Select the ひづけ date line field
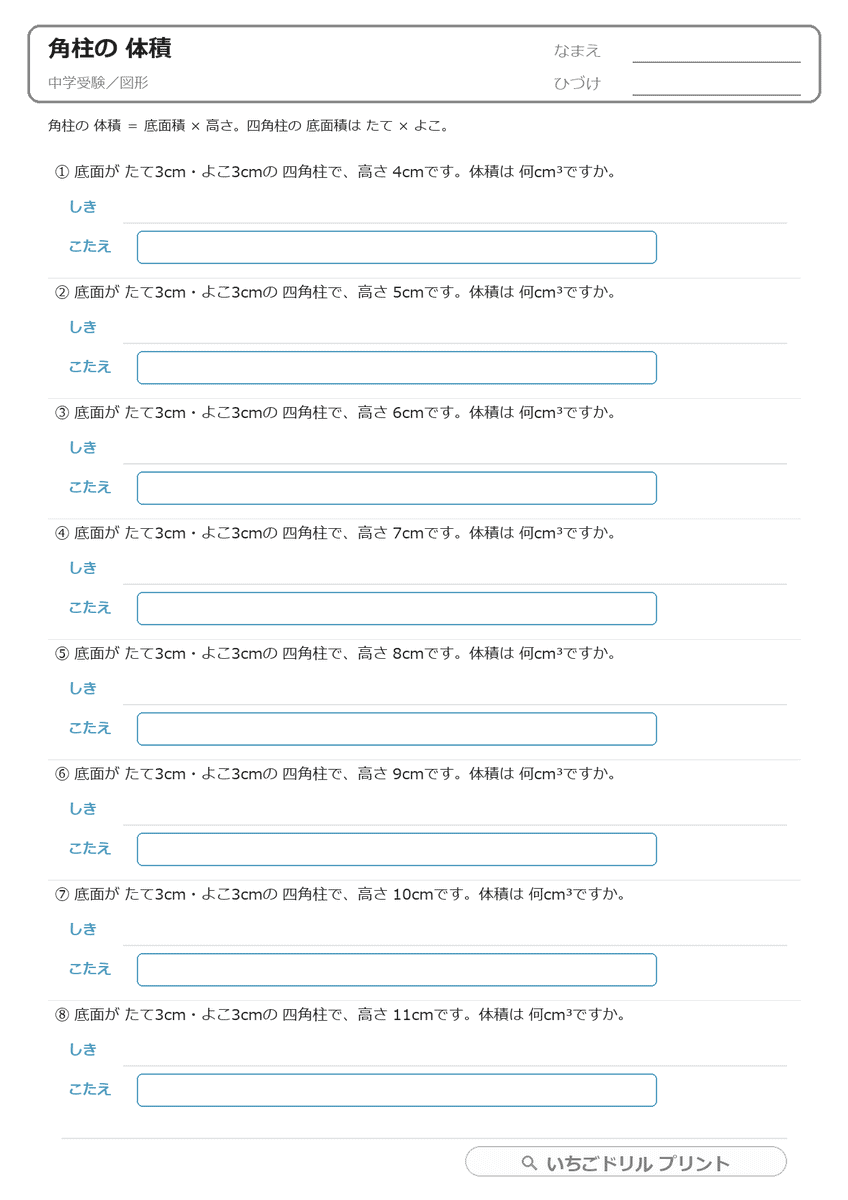This screenshot has height=1200, width=848. click(x=716, y=85)
